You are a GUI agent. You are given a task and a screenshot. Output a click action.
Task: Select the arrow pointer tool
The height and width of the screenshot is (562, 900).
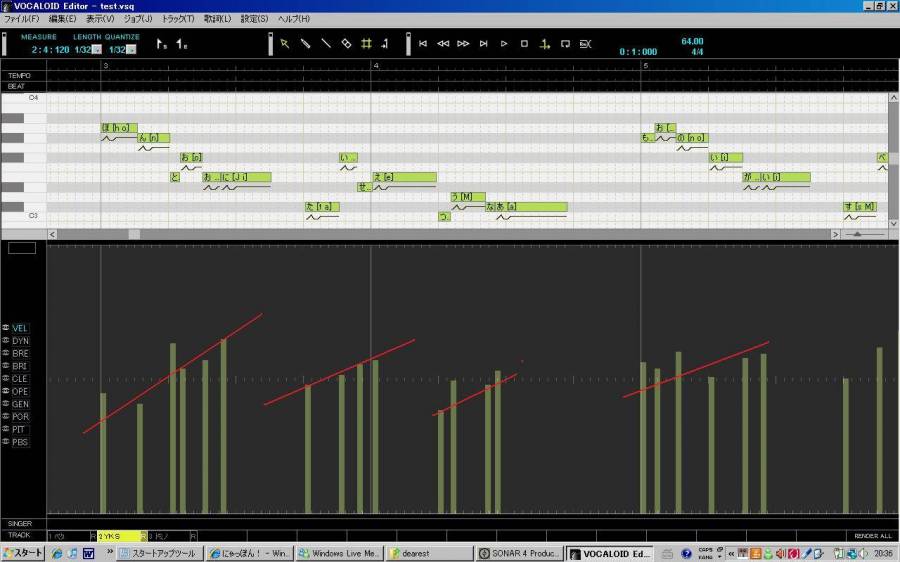[x=285, y=44]
